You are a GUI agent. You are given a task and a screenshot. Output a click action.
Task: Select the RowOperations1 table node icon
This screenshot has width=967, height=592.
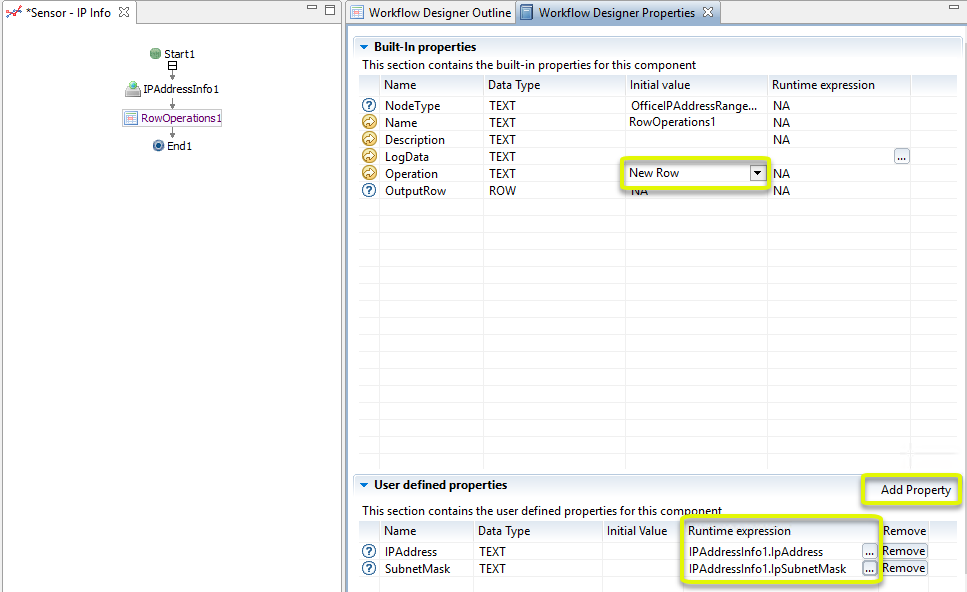tap(131, 118)
